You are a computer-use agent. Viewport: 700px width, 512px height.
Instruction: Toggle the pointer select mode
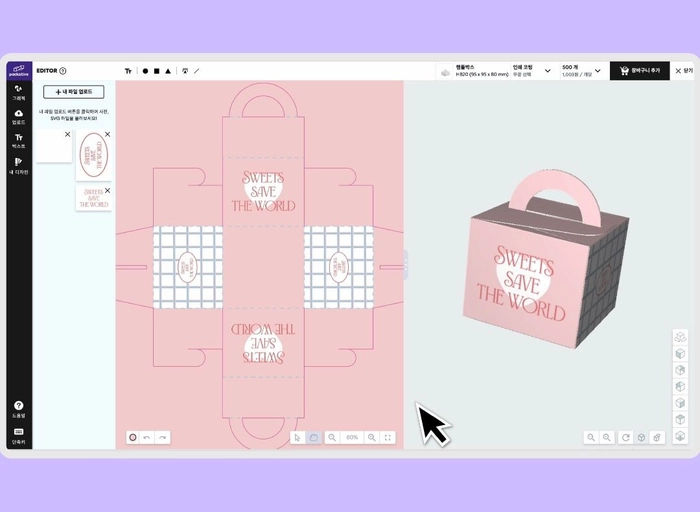[x=298, y=437]
